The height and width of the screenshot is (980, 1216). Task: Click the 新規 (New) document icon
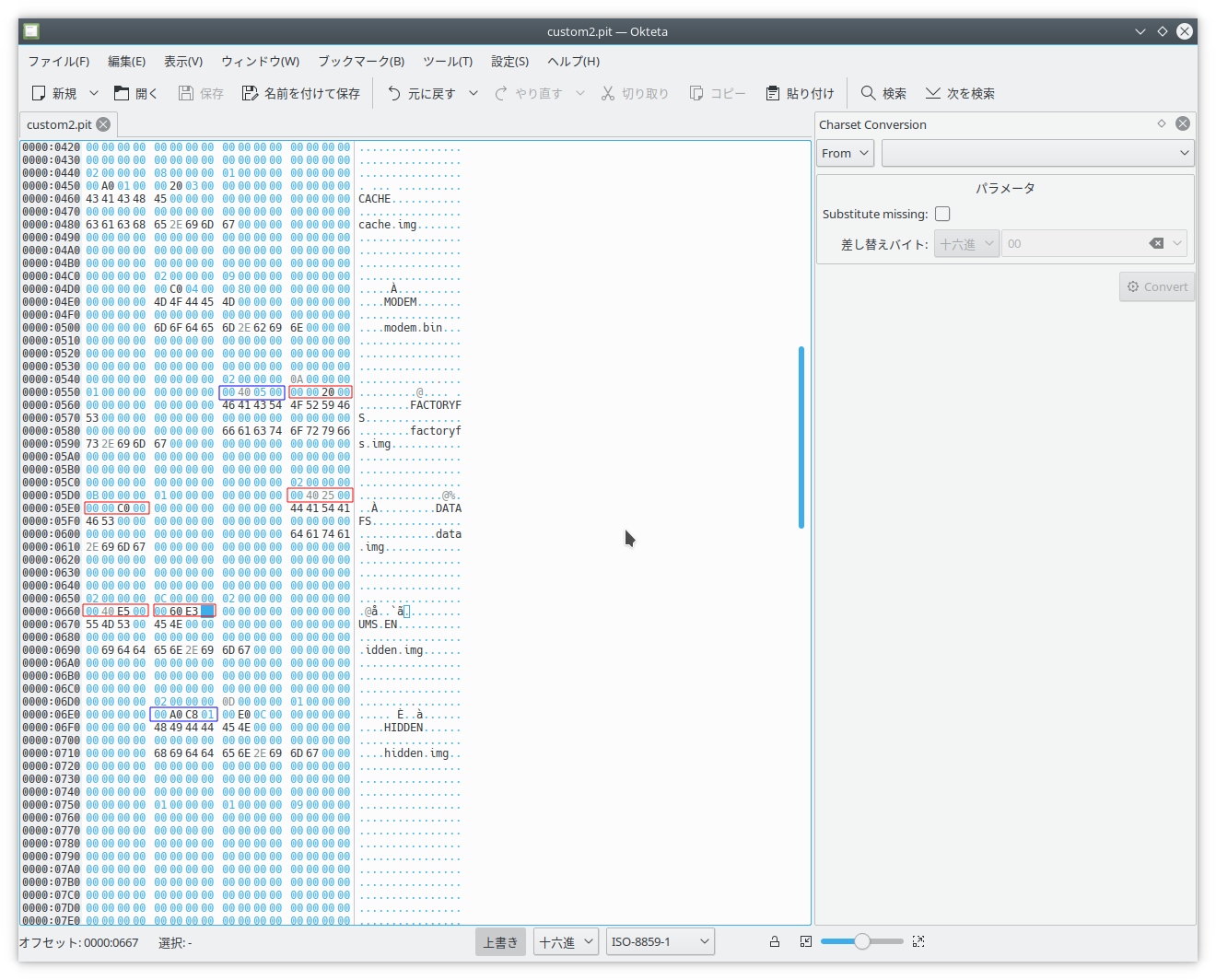[x=39, y=93]
